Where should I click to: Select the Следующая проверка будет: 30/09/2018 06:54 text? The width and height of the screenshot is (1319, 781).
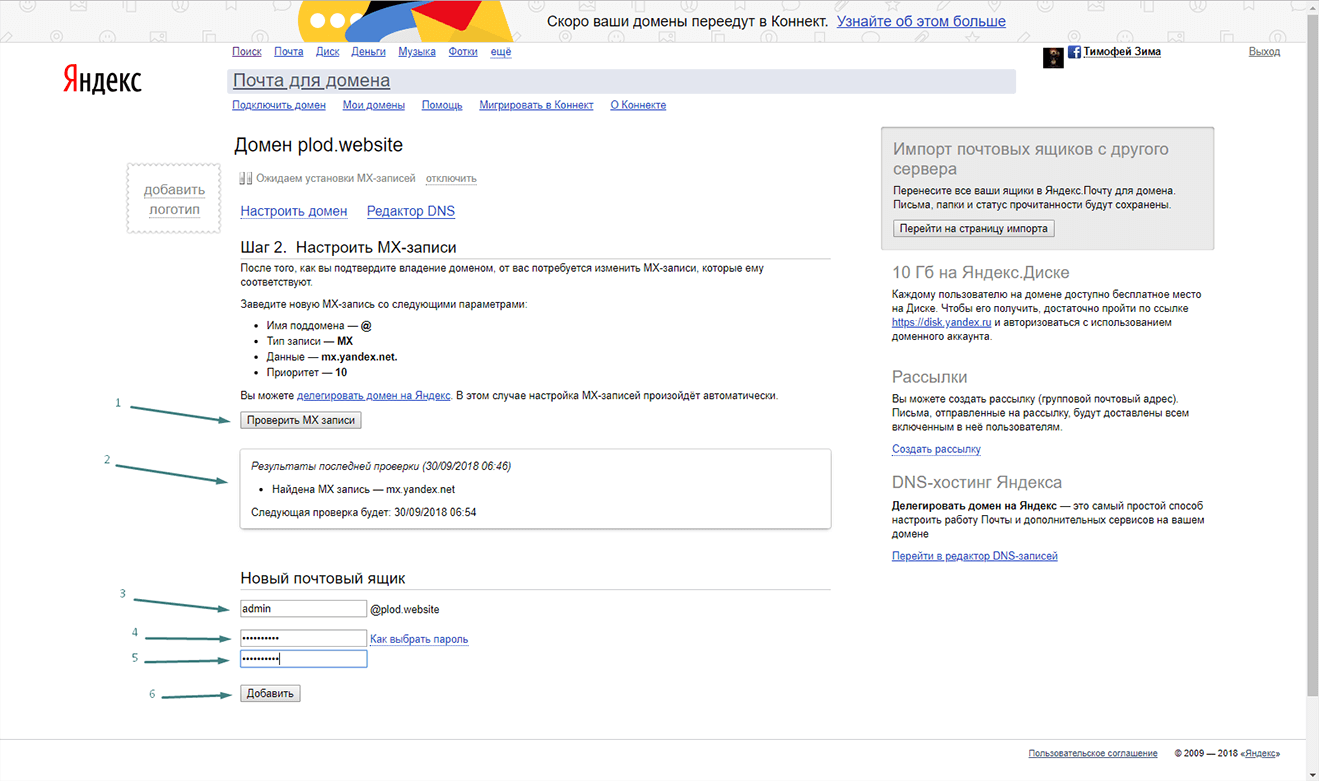tap(364, 512)
